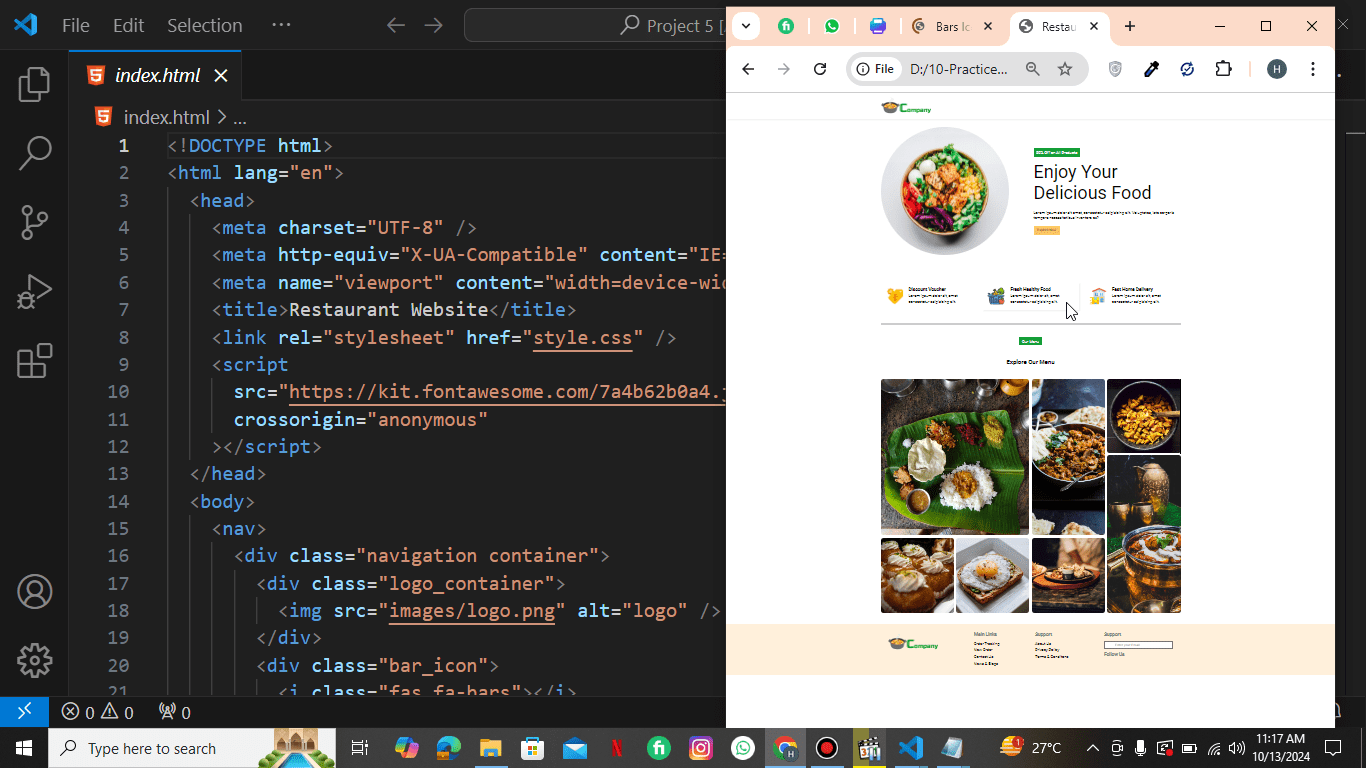Click the yellow button below the hero text
The width and height of the screenshot is (1366, 768).
[1046, 230]
